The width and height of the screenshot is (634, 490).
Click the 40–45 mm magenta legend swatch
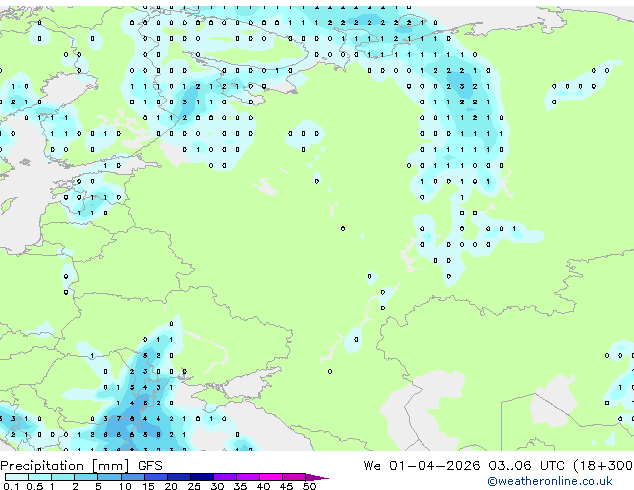pos(271,477)
